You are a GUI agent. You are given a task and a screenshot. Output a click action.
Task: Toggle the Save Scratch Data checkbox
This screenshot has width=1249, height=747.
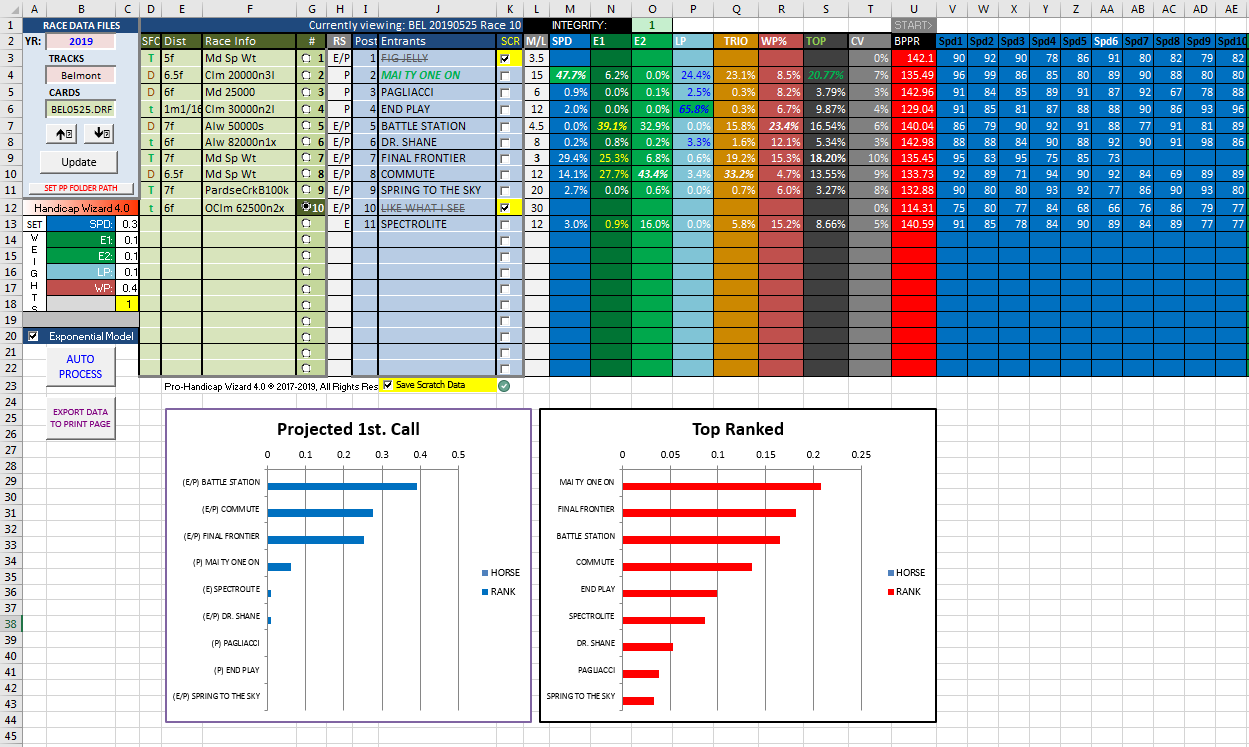(388, 385)
